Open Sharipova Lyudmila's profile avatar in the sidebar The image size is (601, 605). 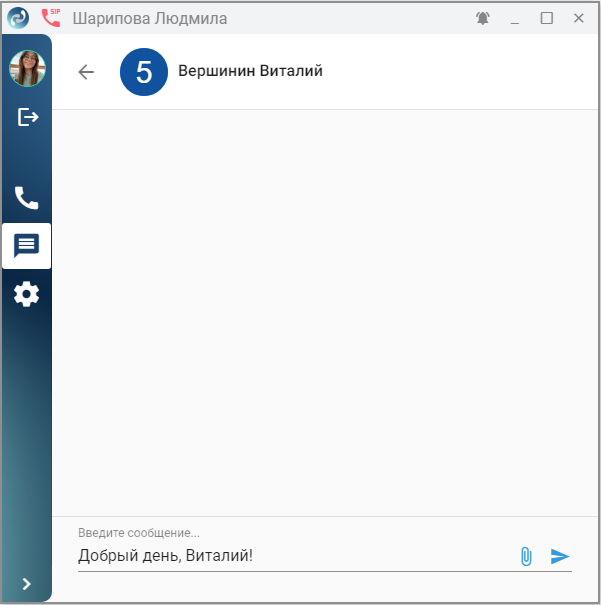point(27,69)
